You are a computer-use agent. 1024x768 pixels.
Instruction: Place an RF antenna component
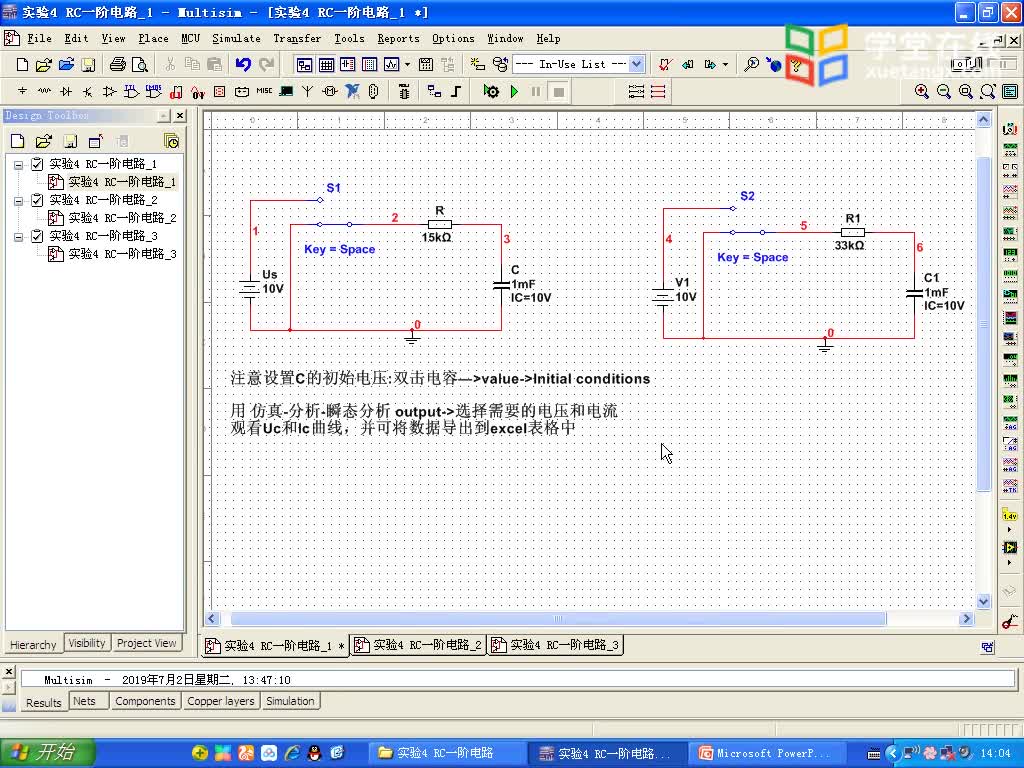[x=308, y=91]
